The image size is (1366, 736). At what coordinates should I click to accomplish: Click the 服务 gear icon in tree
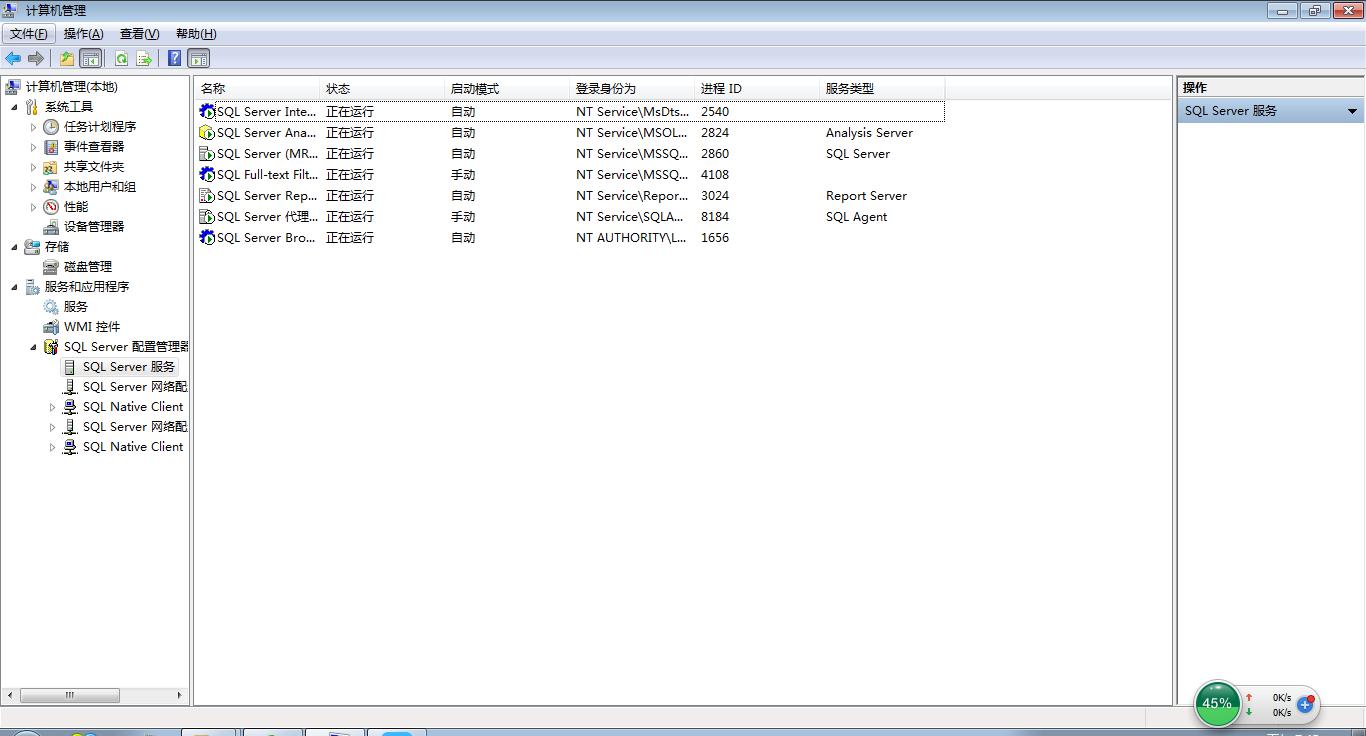[51, 306]
